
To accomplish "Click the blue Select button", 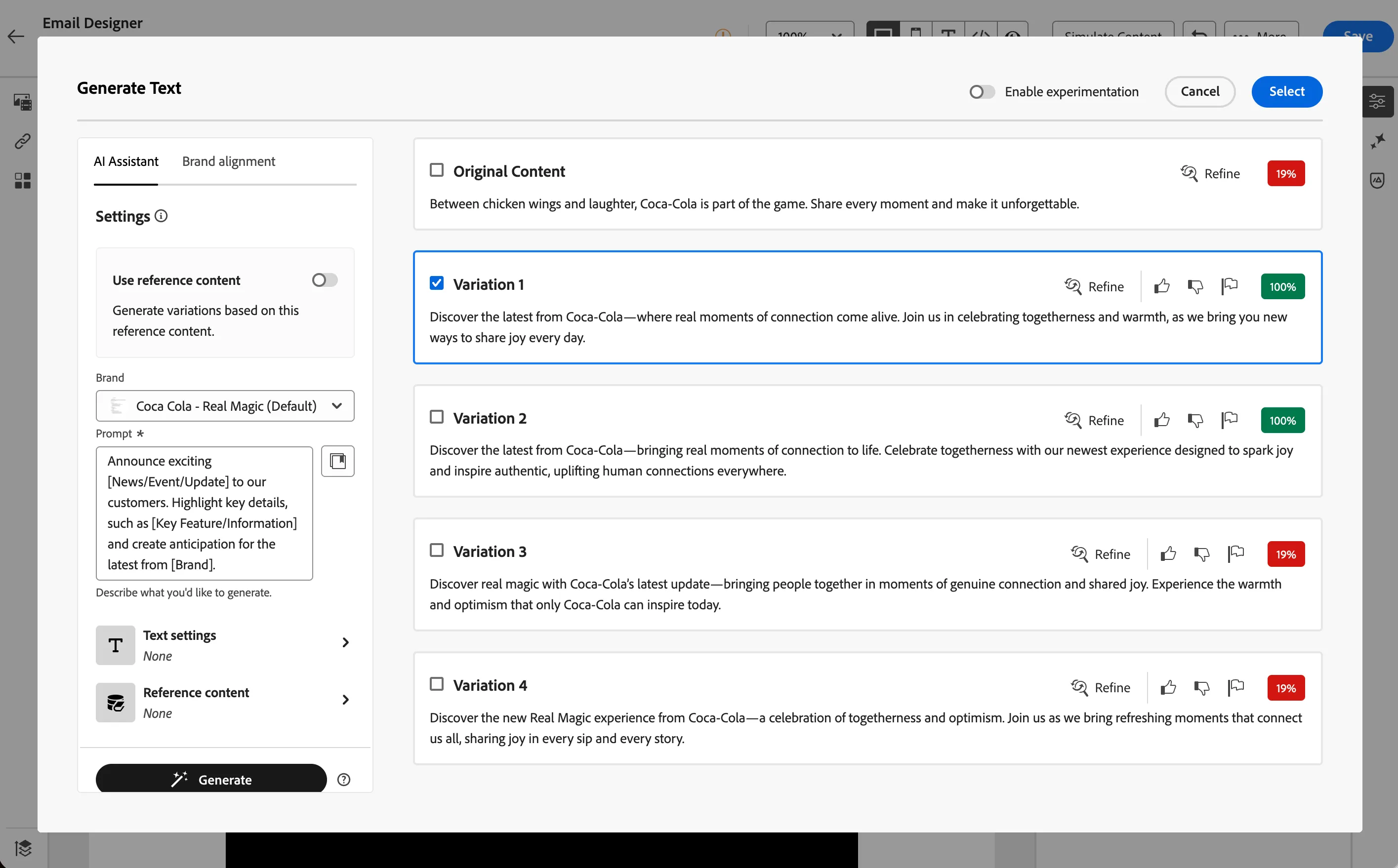I will [x=1286, y=91].
